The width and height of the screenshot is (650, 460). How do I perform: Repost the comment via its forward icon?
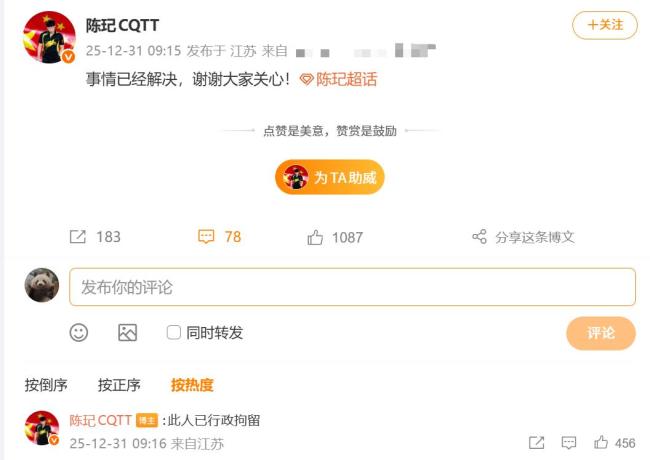[x=536, y=443]
